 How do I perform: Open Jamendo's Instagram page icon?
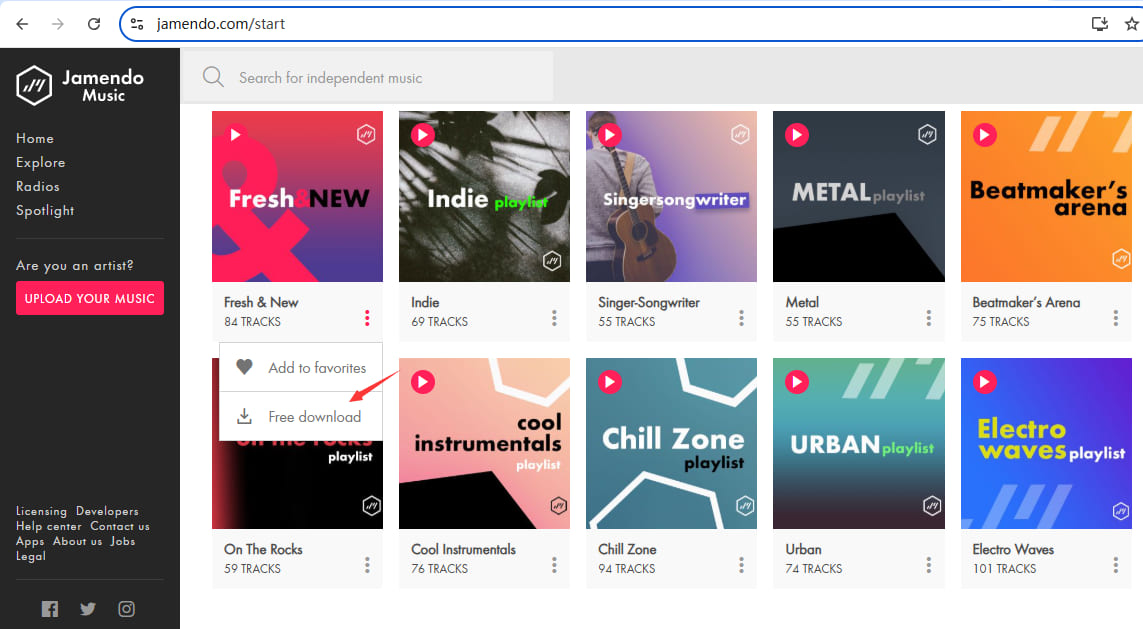click(x=127, y=609)
